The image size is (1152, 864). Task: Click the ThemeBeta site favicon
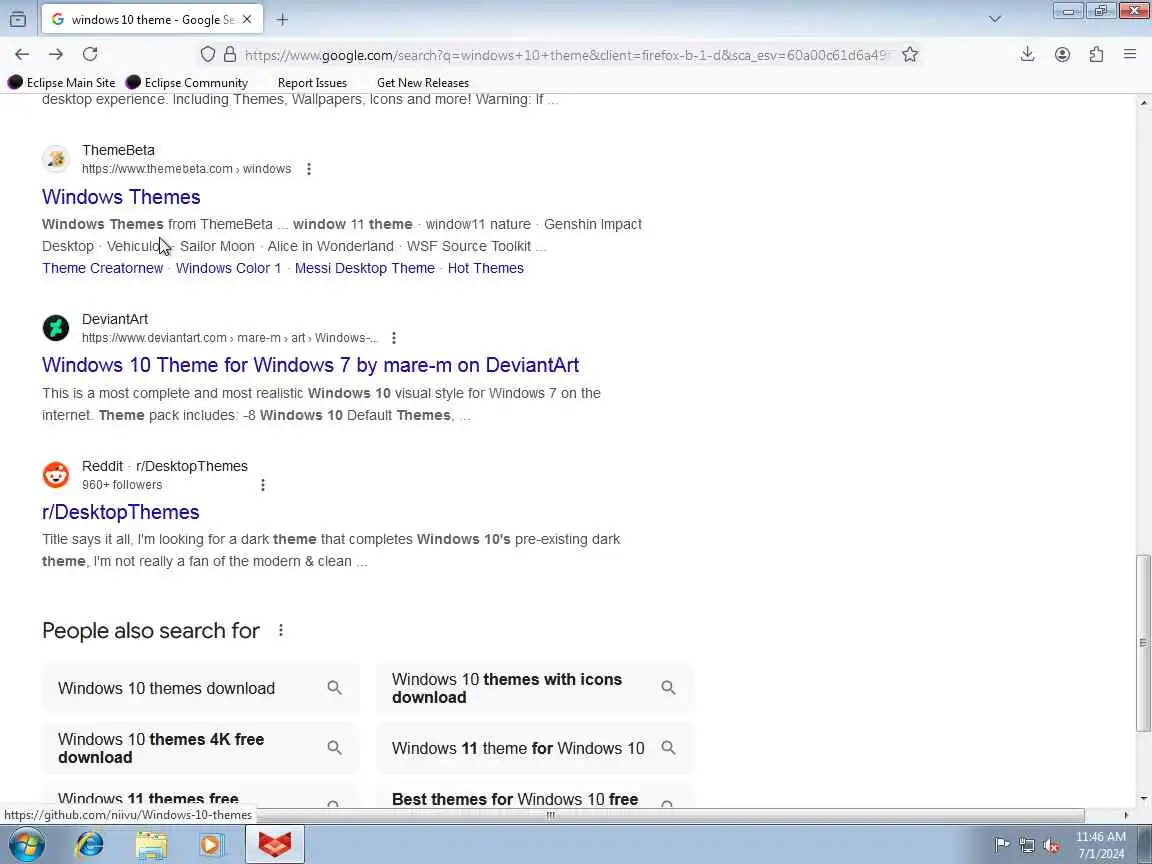pos(56,159)
